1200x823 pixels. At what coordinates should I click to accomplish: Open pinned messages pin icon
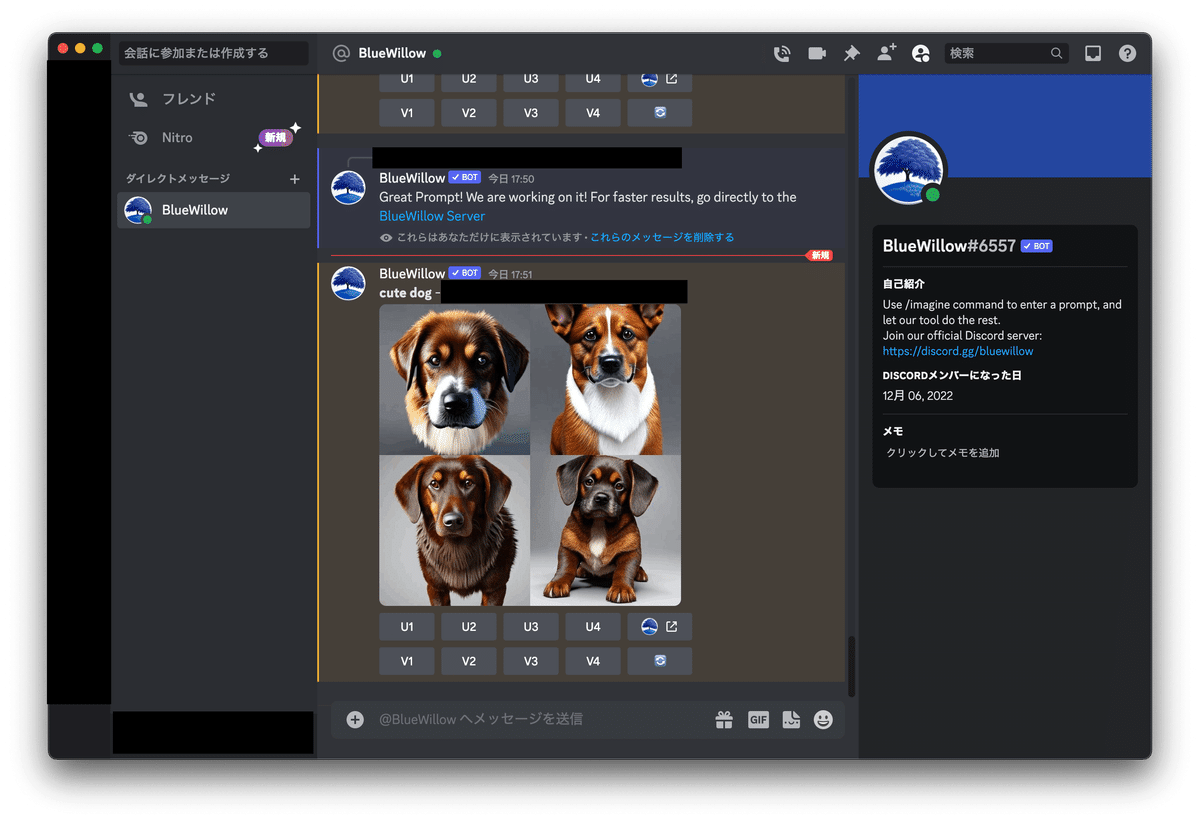851,54
